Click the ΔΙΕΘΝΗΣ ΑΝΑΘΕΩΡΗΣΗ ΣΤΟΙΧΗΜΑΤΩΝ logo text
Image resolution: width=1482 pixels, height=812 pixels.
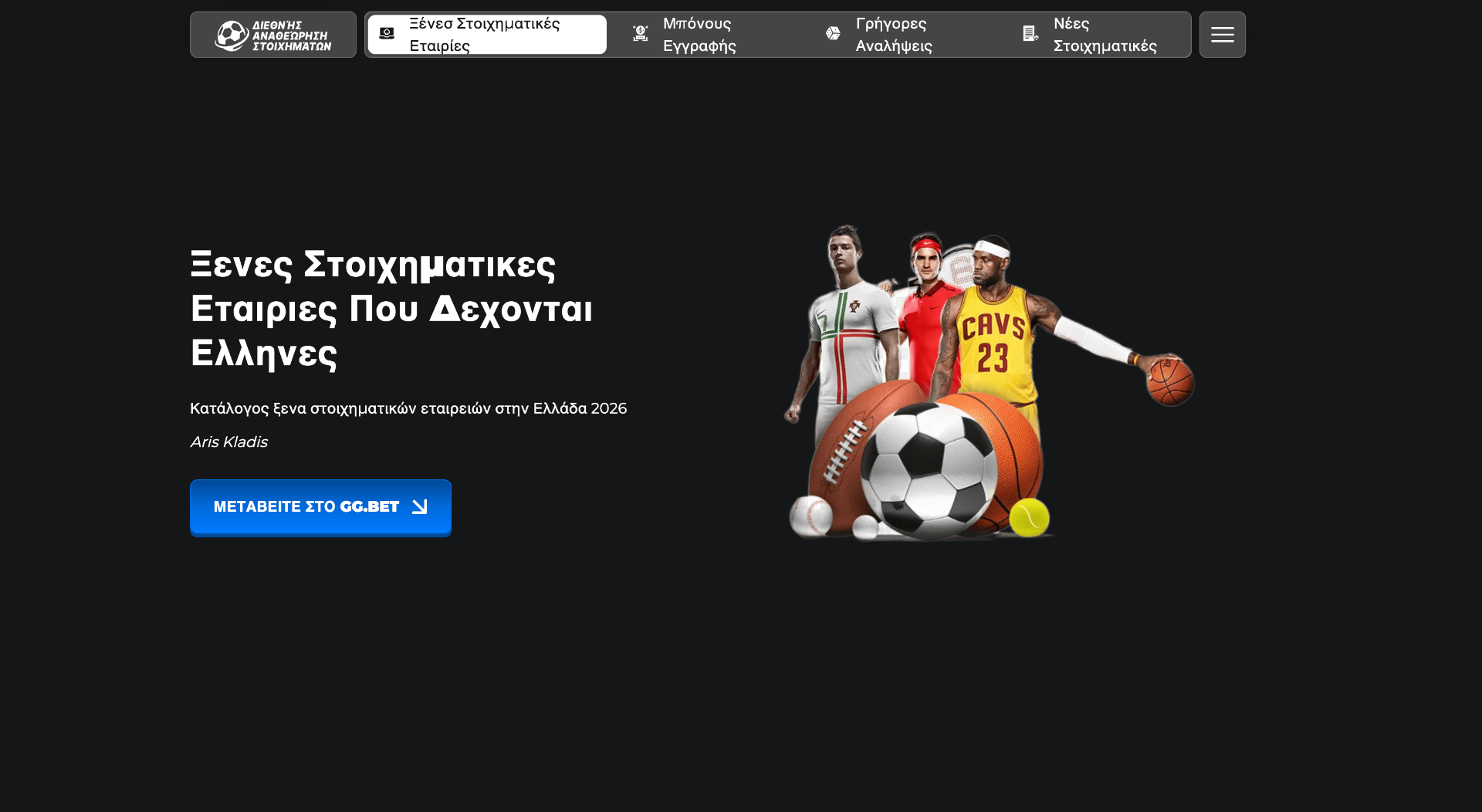pyautogui.click(x=291, y=36)
